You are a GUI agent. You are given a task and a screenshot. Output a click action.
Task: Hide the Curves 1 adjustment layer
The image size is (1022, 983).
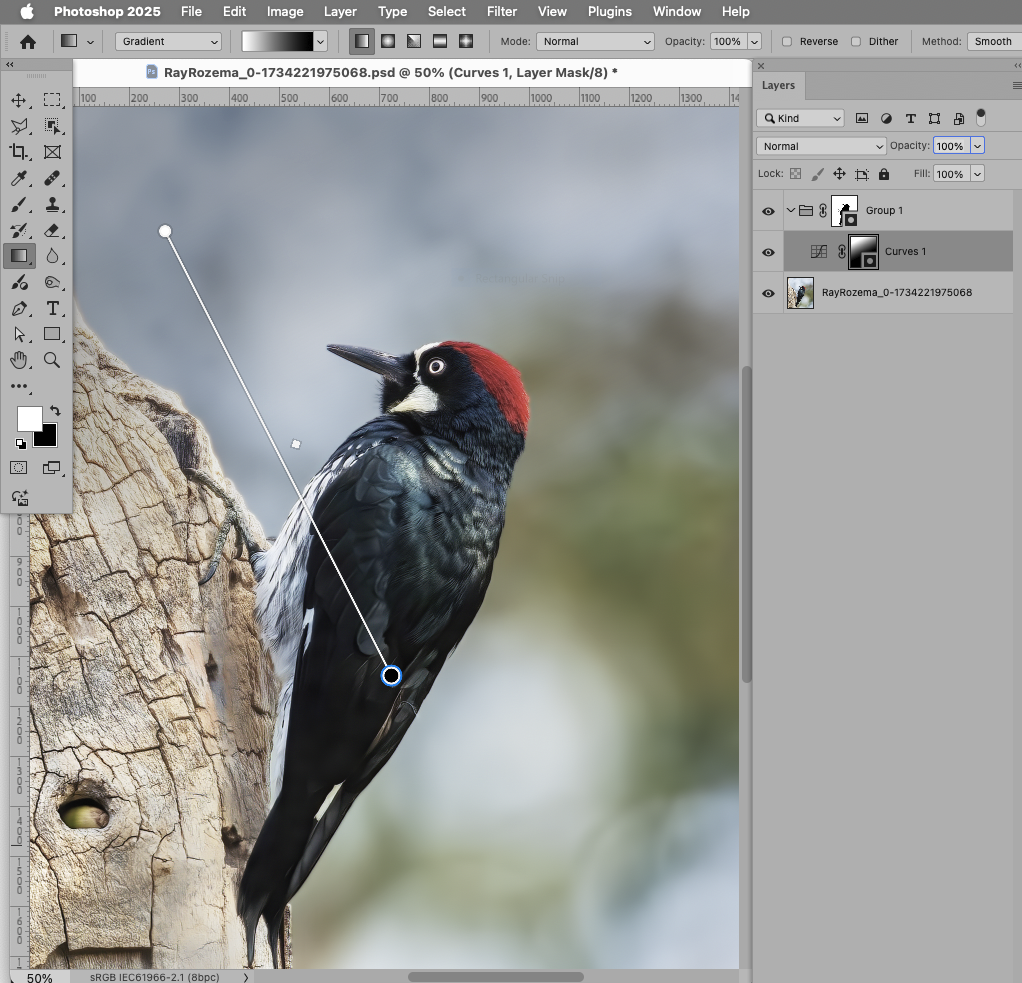click(768, 252)
